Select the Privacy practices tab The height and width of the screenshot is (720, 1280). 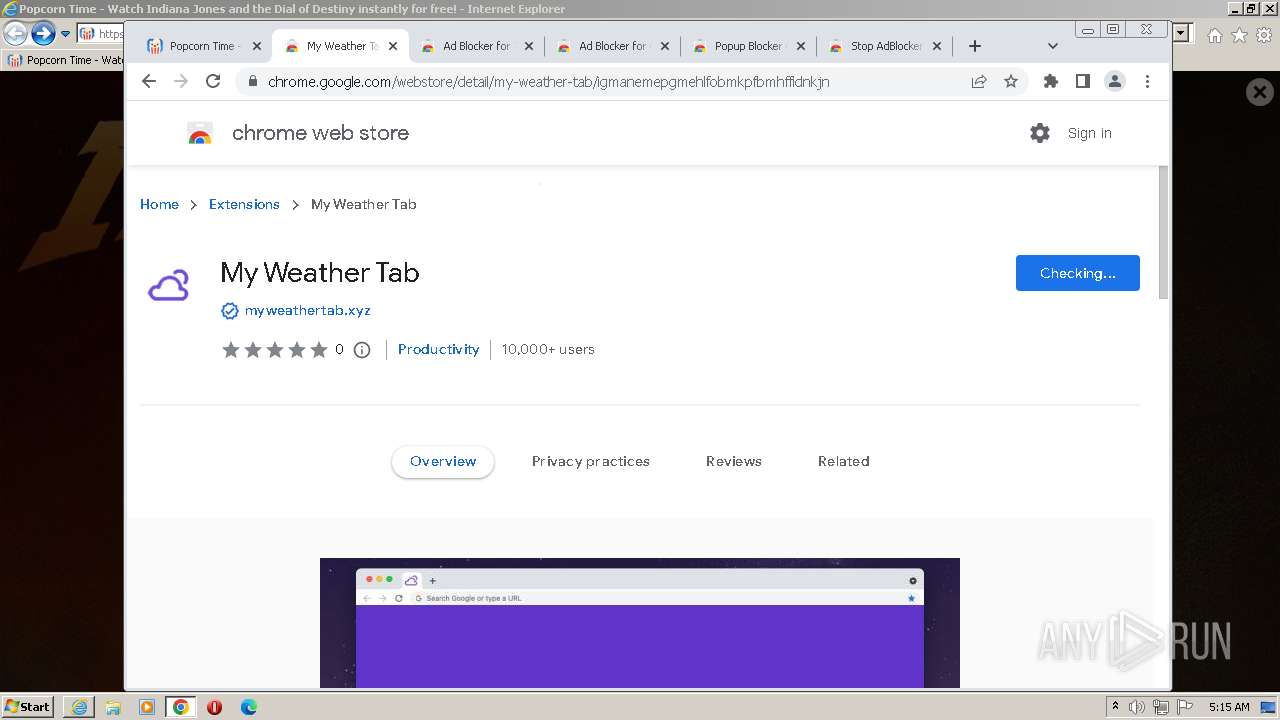591,461
